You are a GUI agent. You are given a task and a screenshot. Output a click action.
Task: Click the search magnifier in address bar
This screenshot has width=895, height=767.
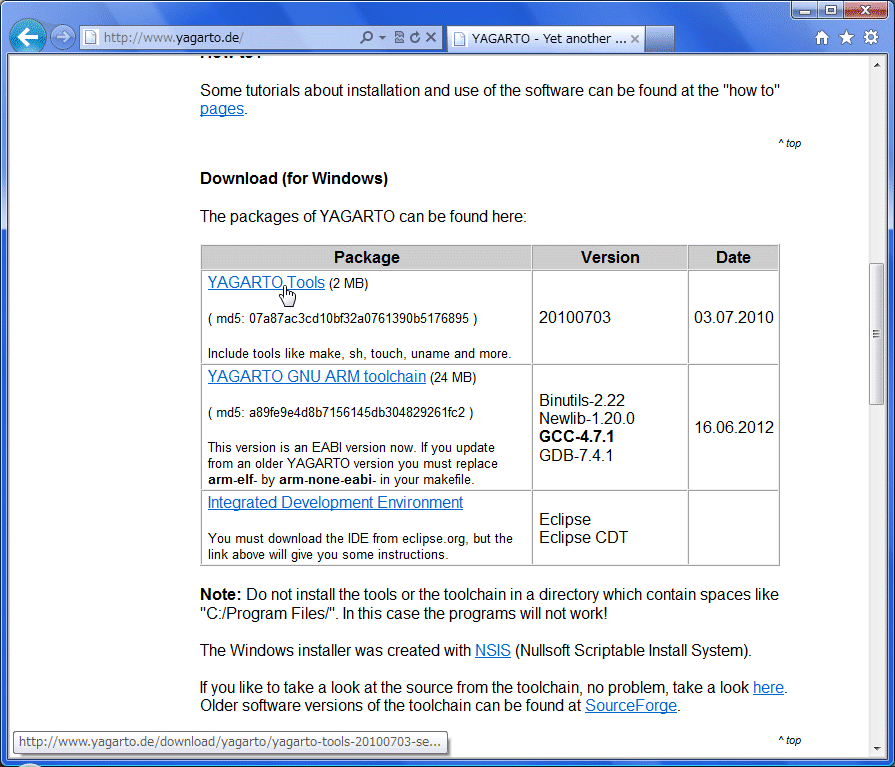point(366,38)
